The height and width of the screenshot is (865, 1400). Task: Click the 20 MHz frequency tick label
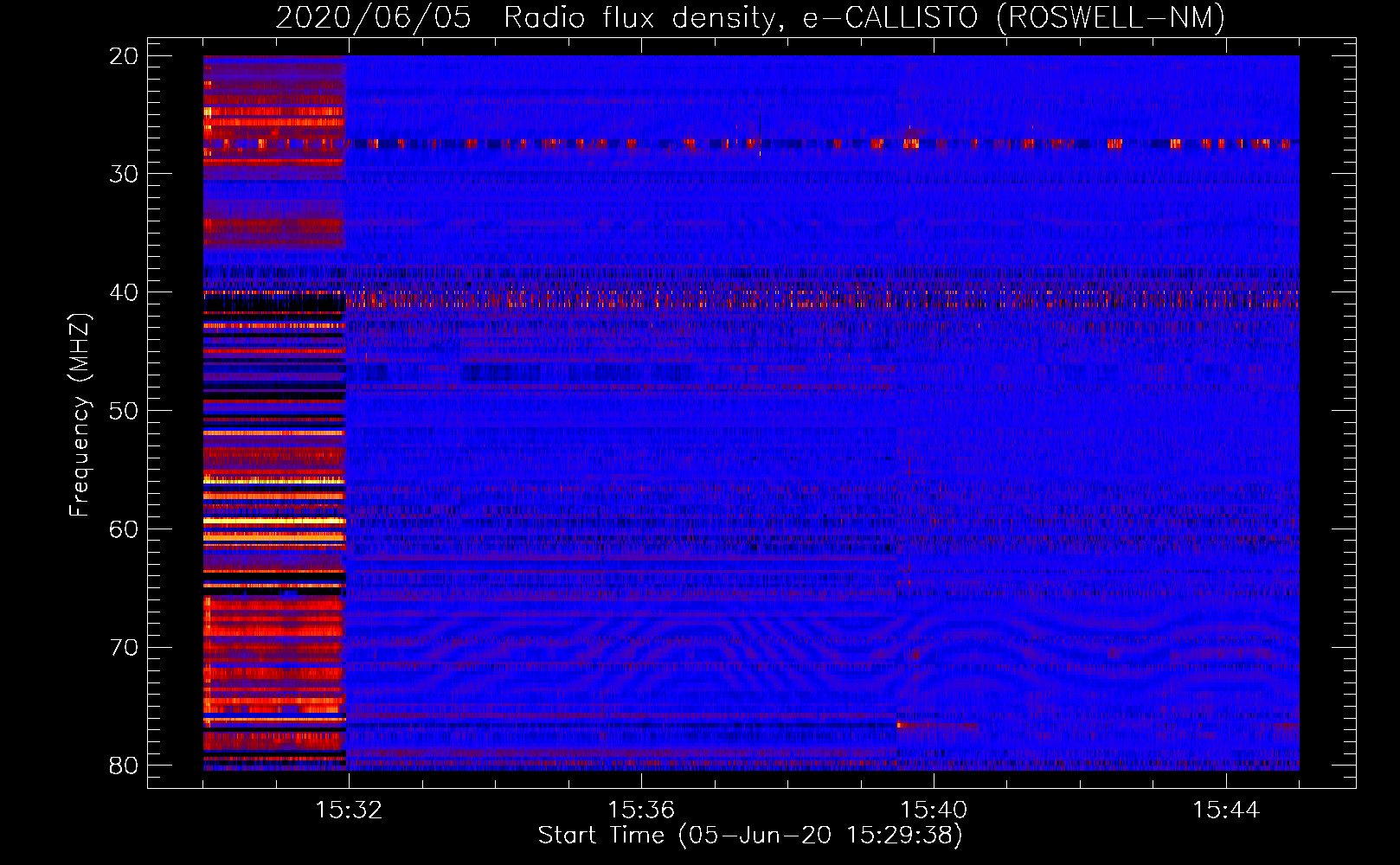[124, 56]
